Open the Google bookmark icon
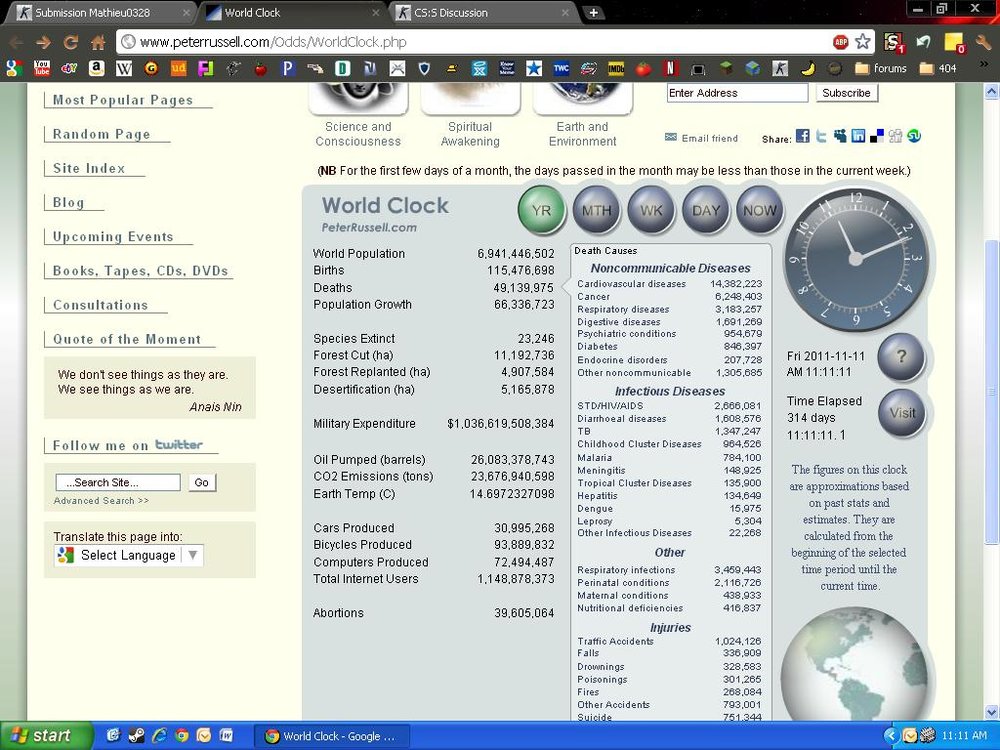Viewport: 1000px width, 750px height. pyautogui.click(x=14, y=68)
